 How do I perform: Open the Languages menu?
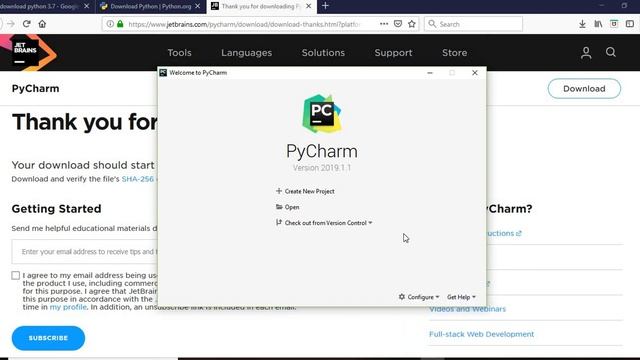coord(247,53)
